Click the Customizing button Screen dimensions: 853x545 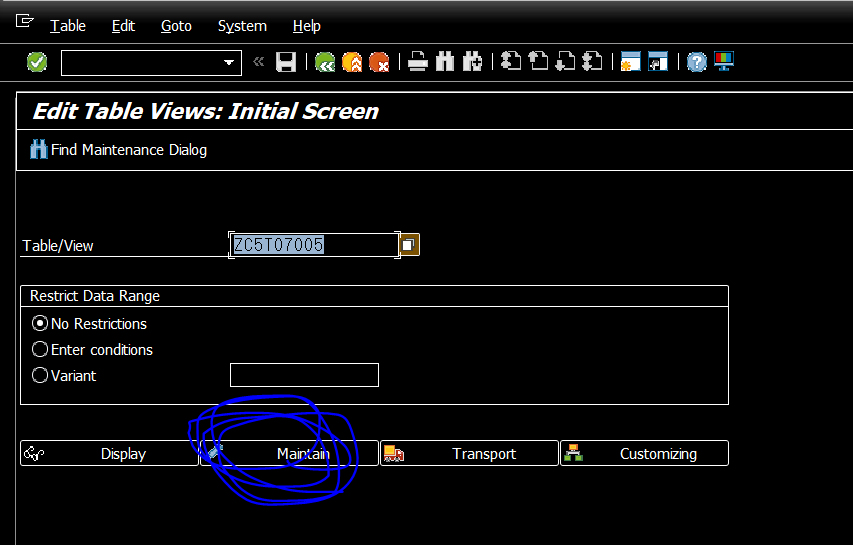pos(645,453)
